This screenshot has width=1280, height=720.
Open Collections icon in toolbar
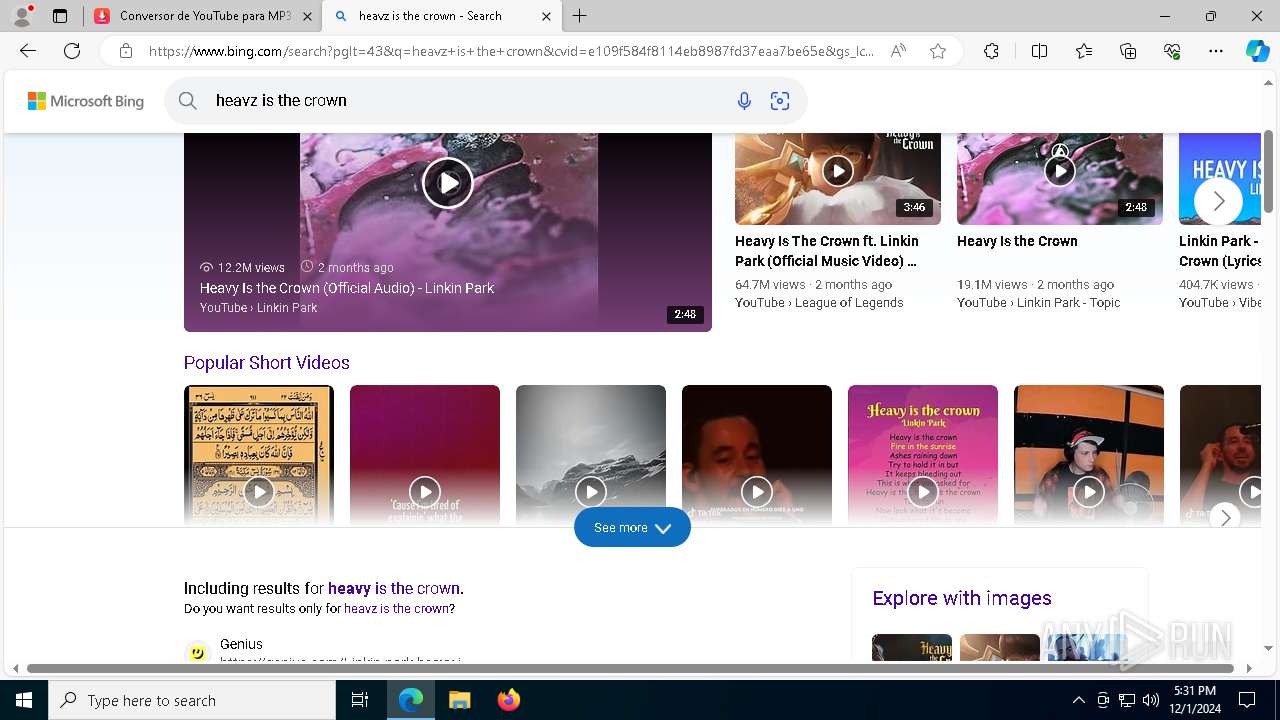tap(1128, 51)
